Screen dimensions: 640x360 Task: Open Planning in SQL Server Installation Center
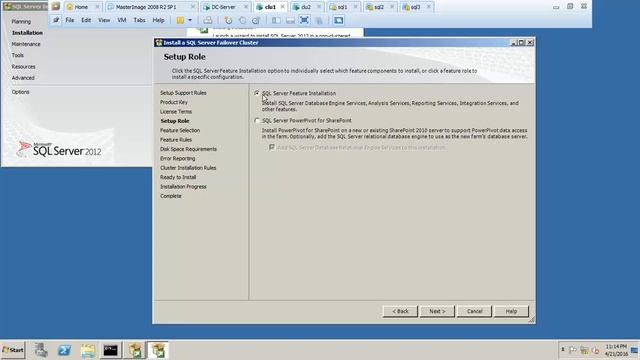pyautogui.click(x=21, y=21)
